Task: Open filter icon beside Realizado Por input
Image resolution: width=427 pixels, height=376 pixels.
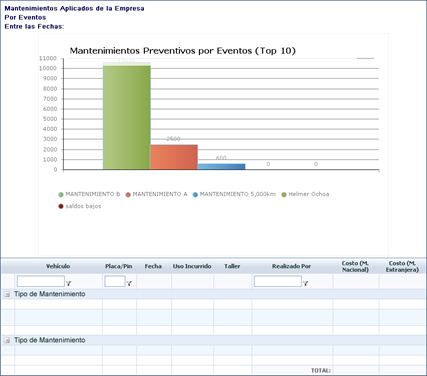Action: click(305, 283)
